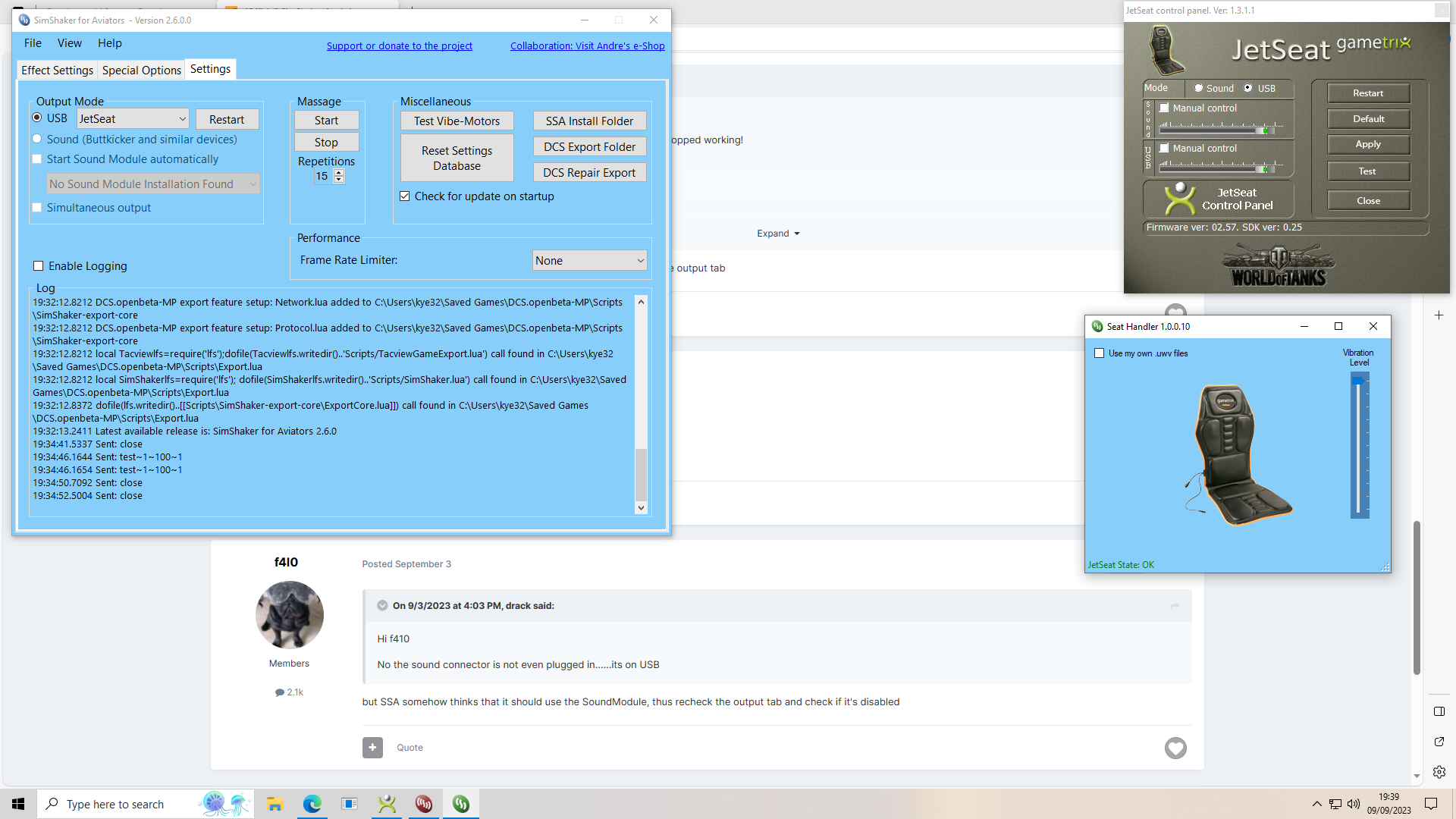Click the seat picture in Seat Handler

1239,454
